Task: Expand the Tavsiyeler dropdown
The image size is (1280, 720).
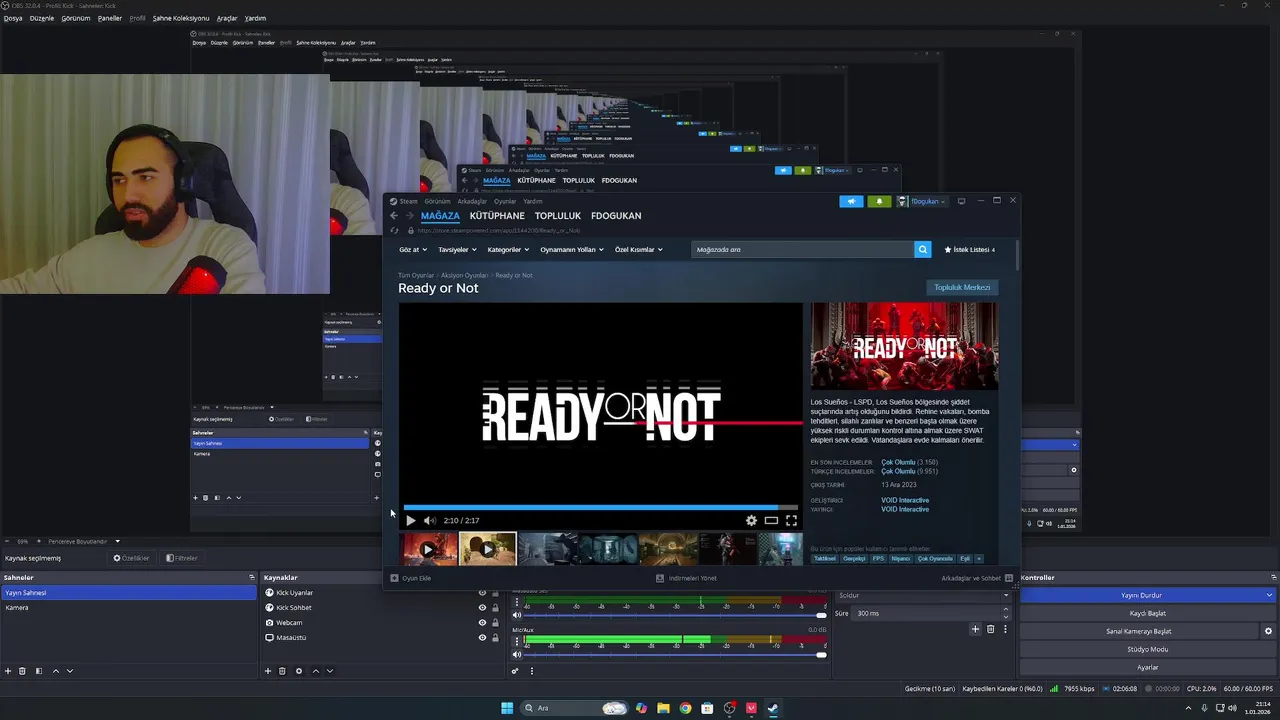Action: tap(457, 249)
